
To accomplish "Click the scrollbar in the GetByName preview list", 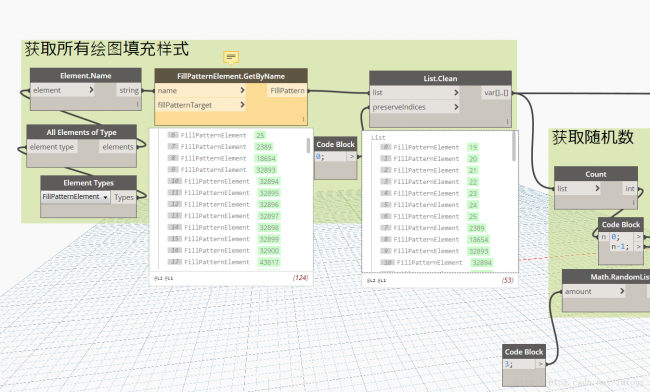I will [x=308, y=145].
